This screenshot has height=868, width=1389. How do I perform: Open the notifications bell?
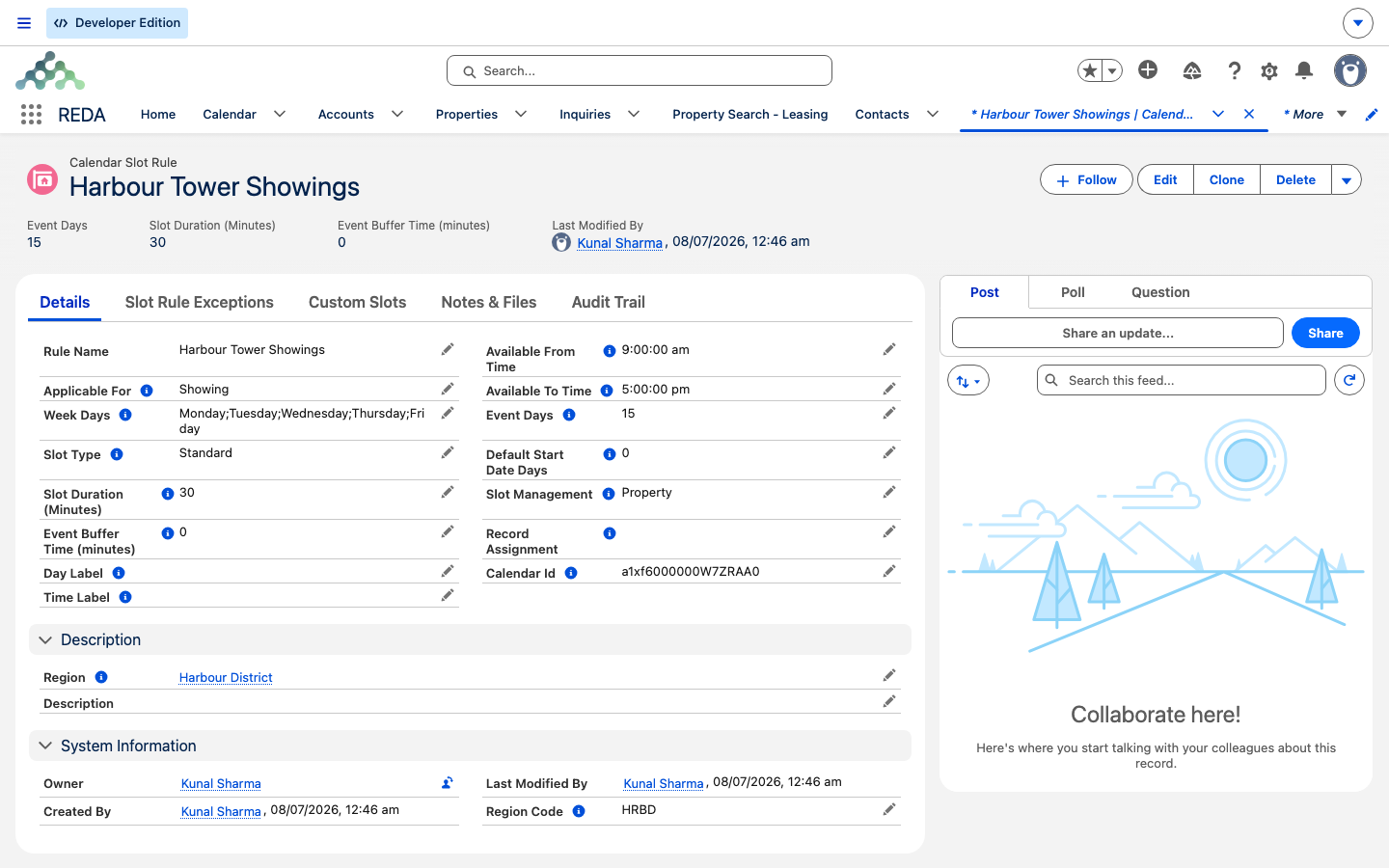tap(1304, 70)
